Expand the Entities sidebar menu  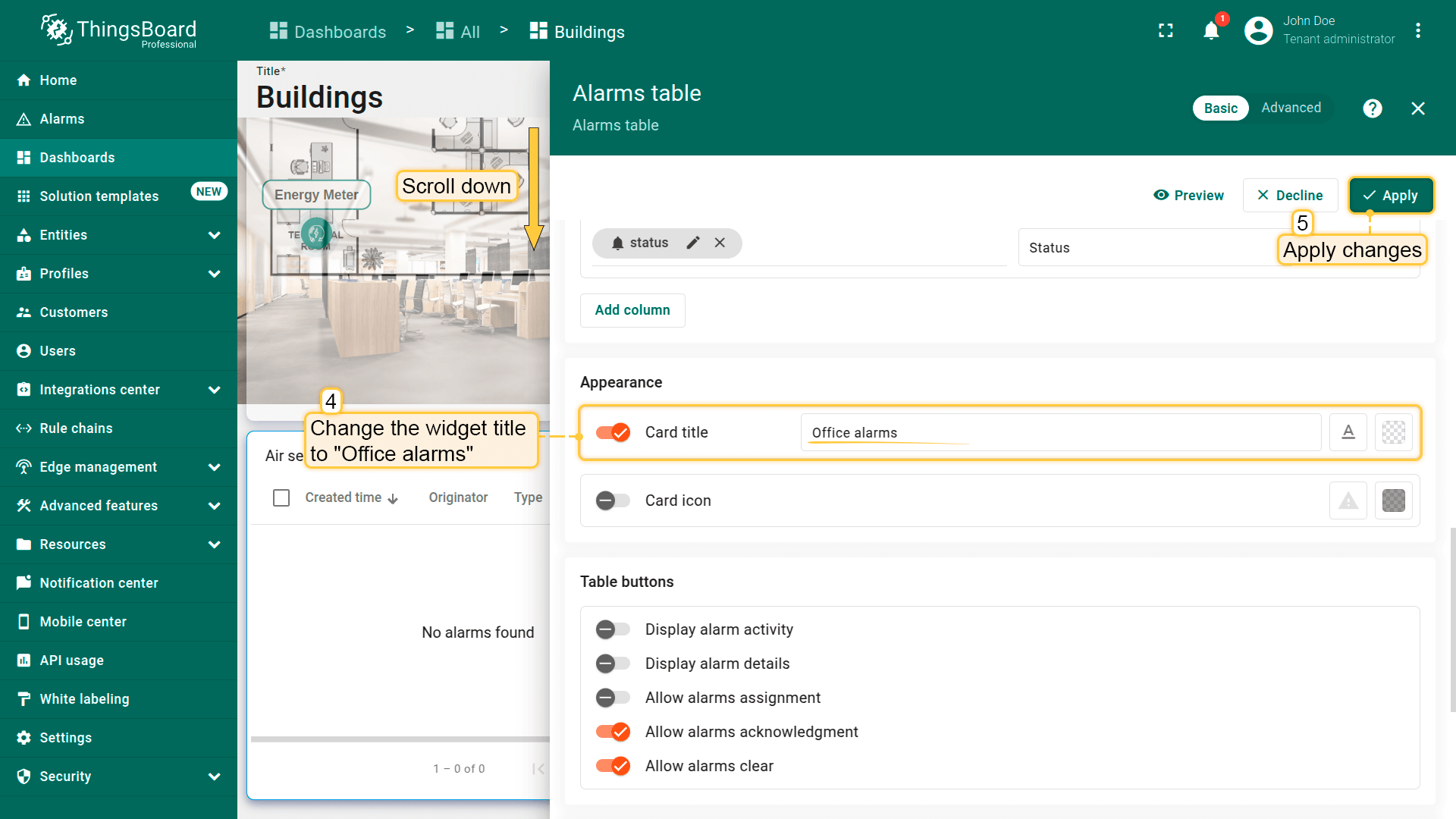point(214,235)
